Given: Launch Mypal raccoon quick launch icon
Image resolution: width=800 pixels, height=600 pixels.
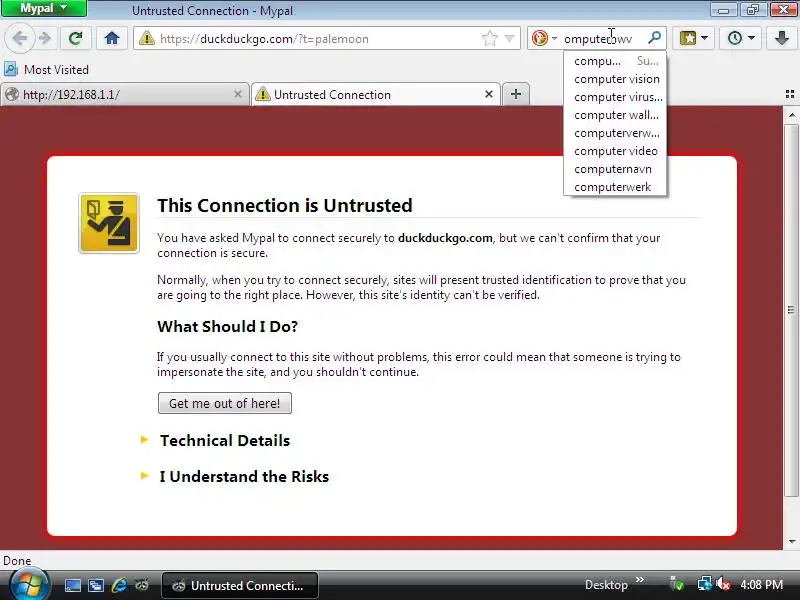Looking at the screenshot, I should coord(142,585).
